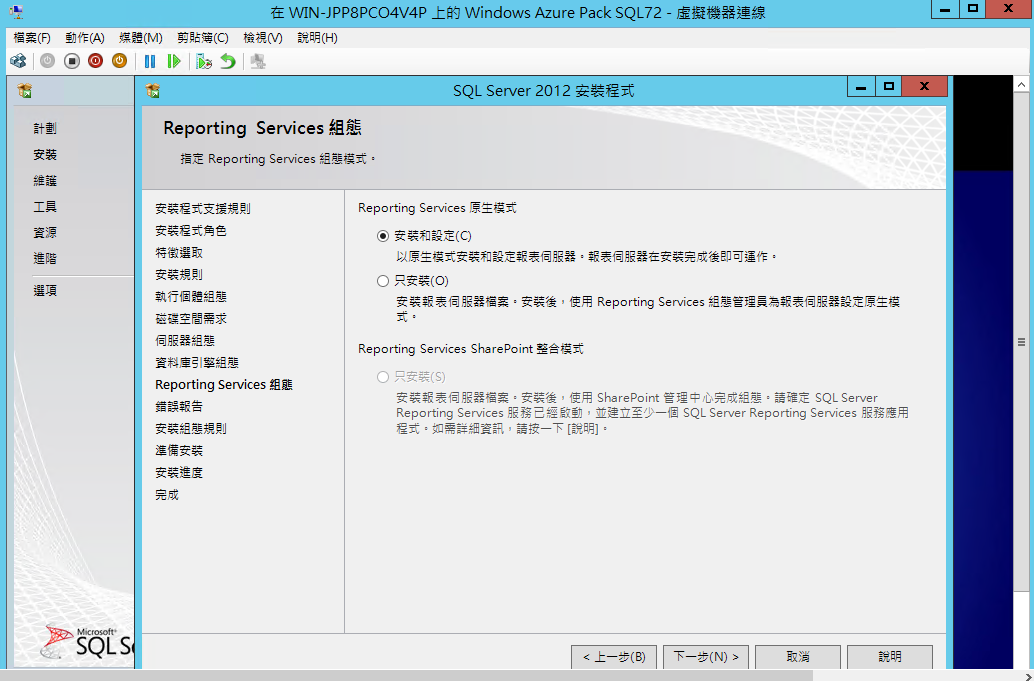The image size is (1034, 681).
Task: Click the 完成 step
Action: click(167, 495)
